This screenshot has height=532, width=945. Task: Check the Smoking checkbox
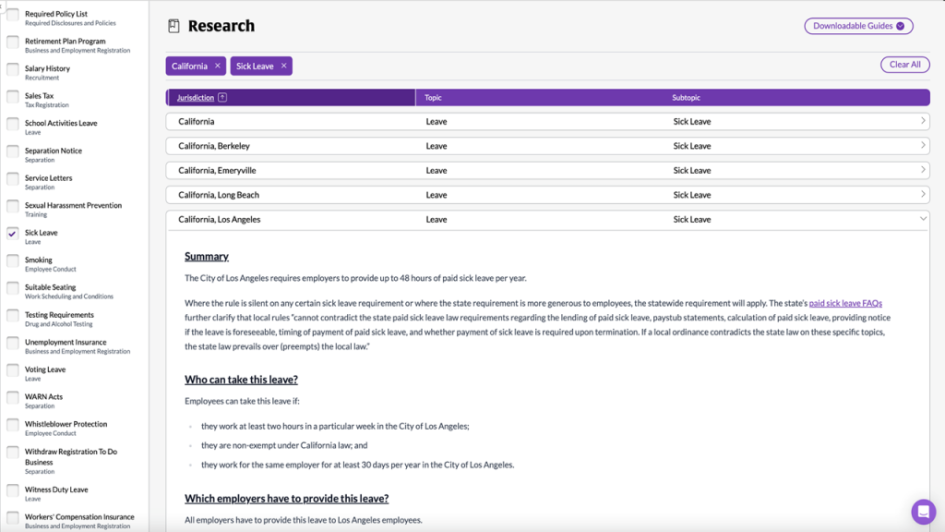[13, 261]
